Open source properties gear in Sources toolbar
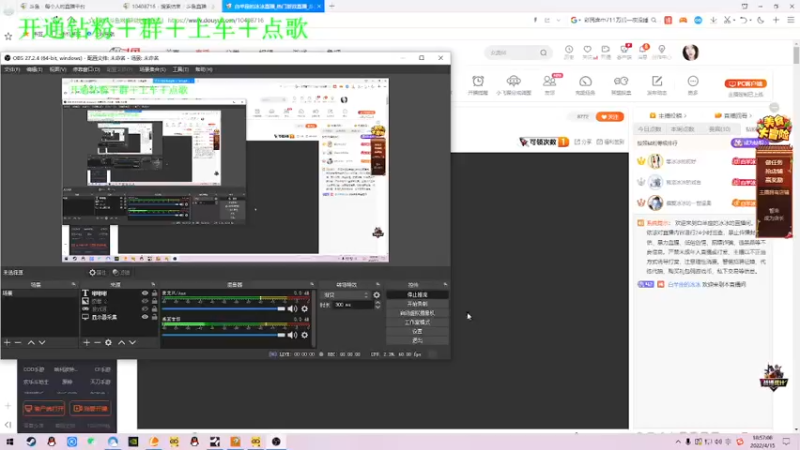800x450 pixels. tap(108, 342)
